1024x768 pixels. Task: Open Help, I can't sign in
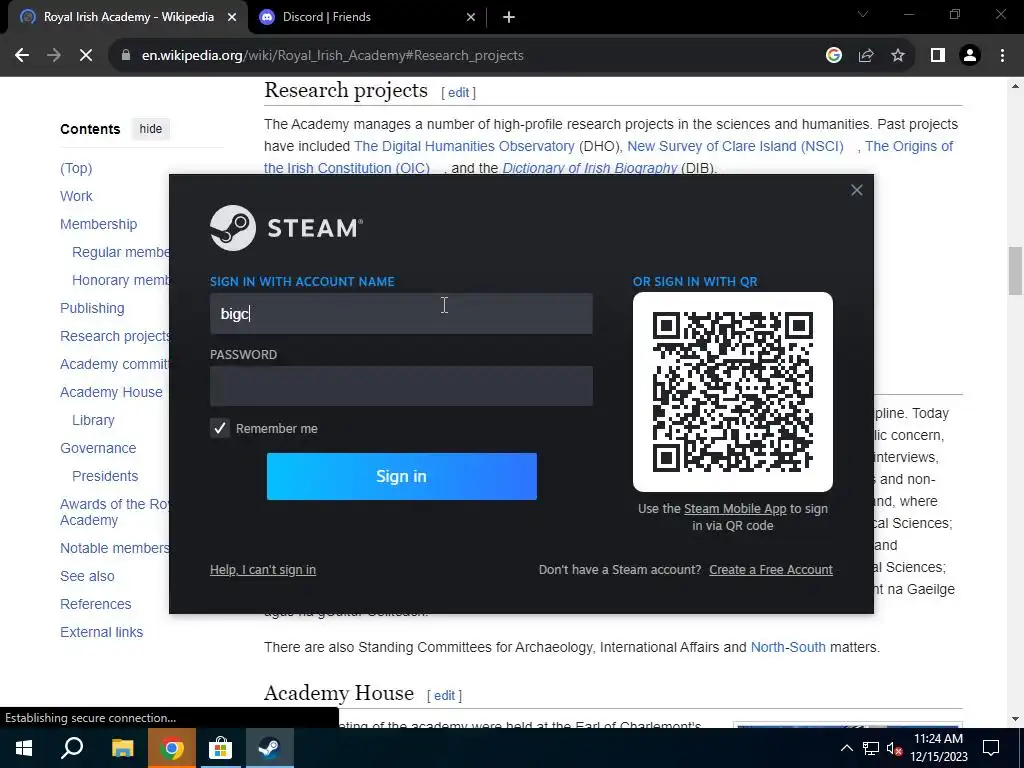point(263,569)
